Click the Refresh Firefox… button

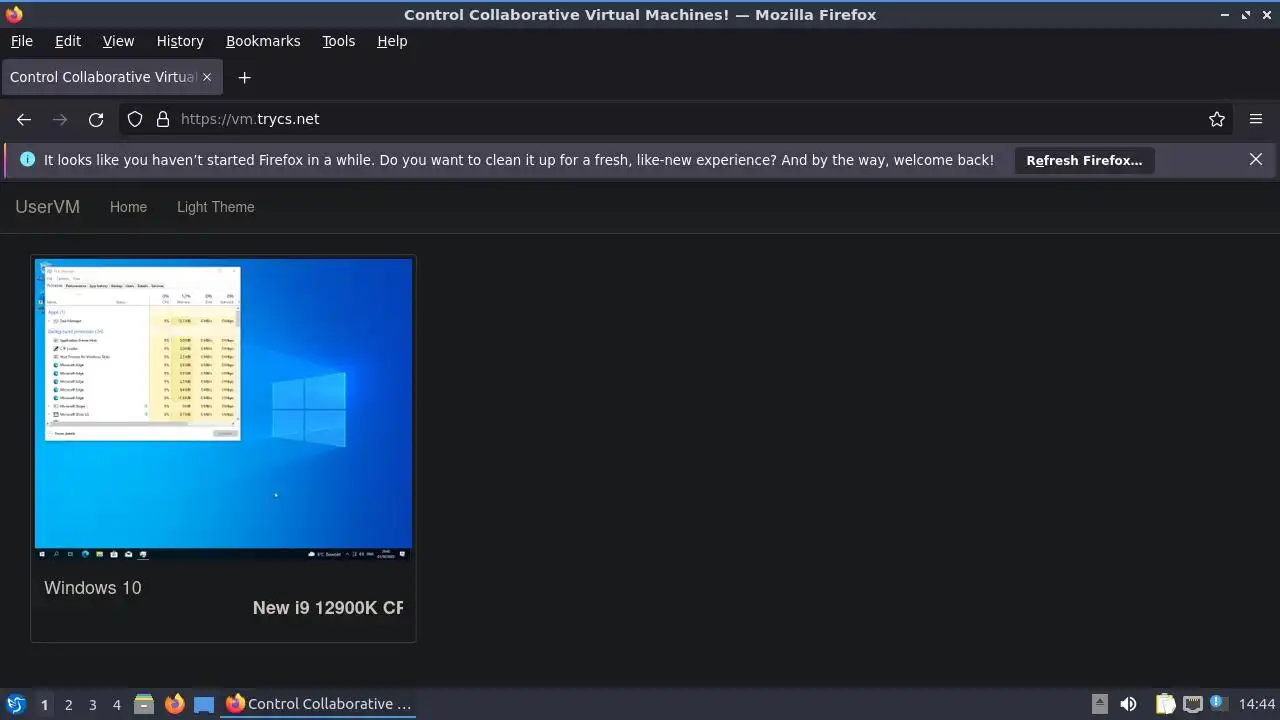1084,160
